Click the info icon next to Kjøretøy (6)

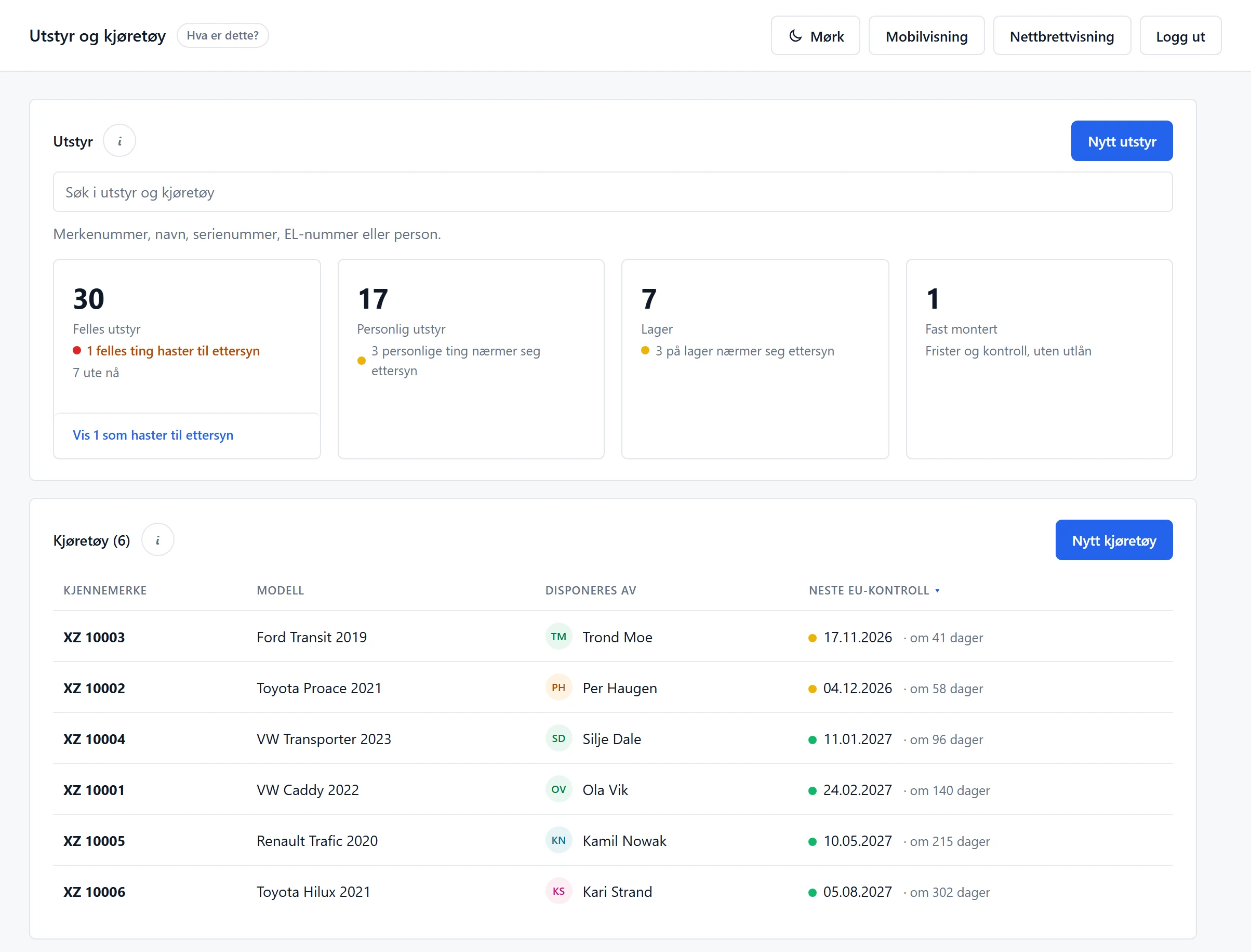[157, 540]
